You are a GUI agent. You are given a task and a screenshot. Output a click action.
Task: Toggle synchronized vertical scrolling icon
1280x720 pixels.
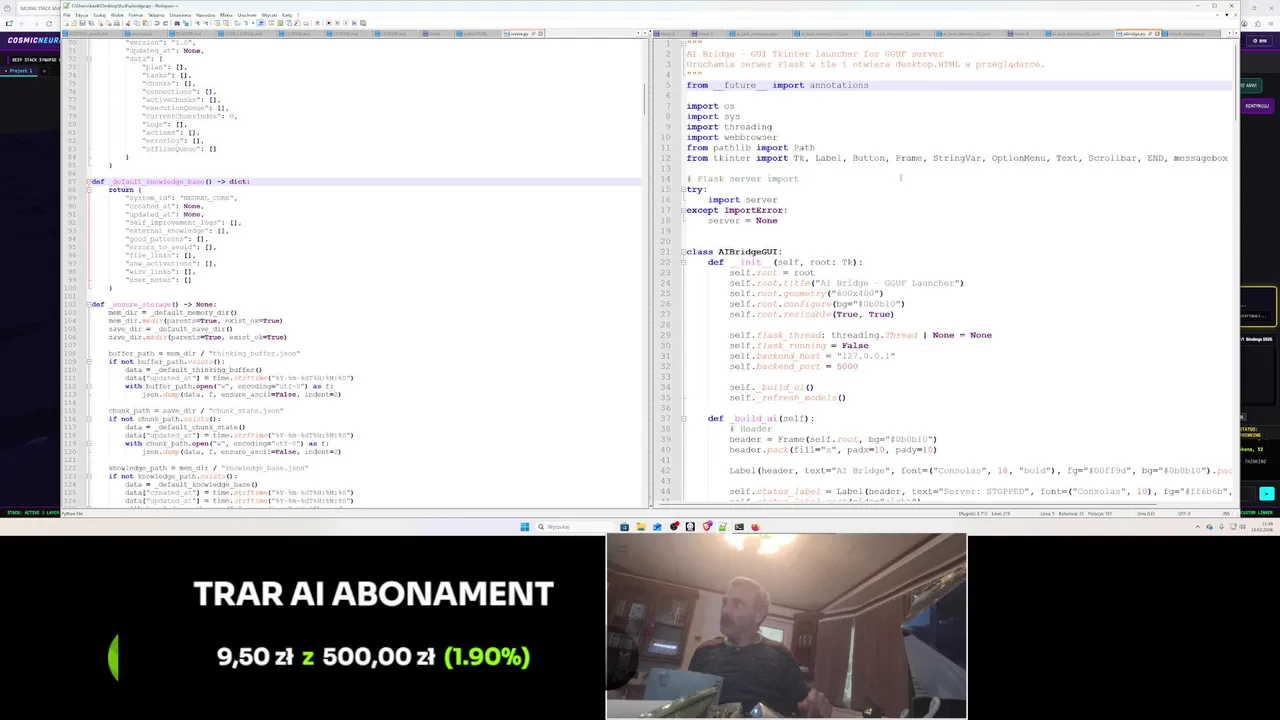(x=217, y=23)
